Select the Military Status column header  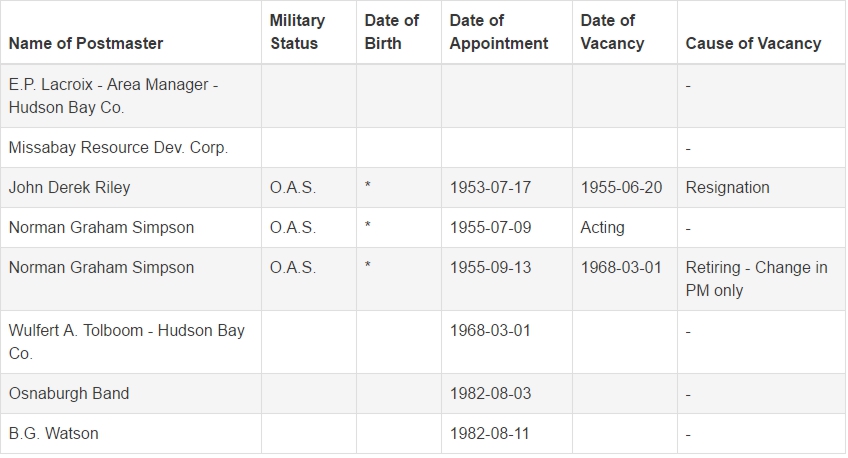[x=297, y=32]
